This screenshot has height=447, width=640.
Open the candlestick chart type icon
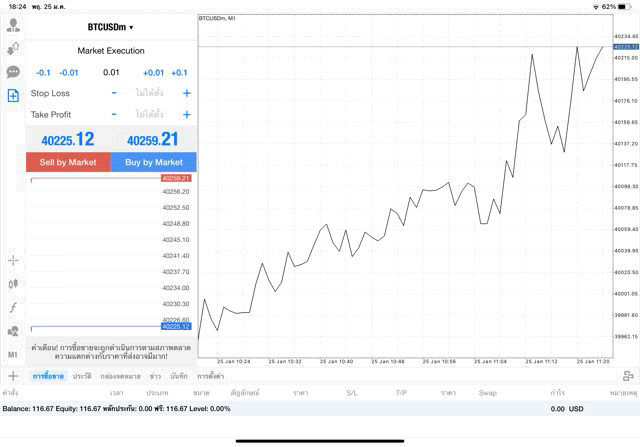click(13, 284)
